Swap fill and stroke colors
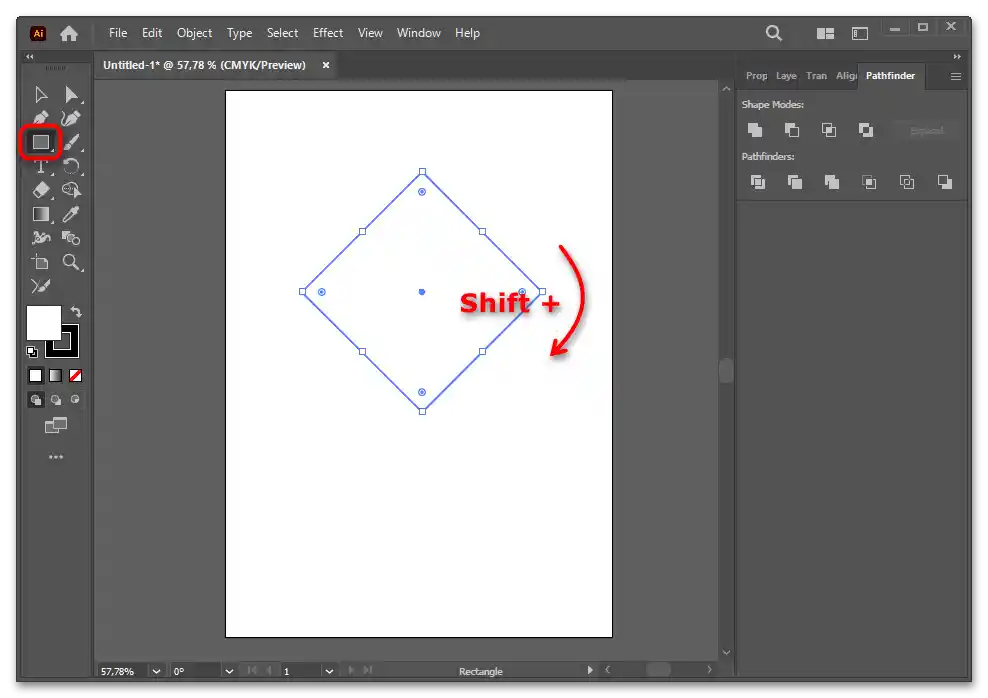 click(x=76, y=312)
